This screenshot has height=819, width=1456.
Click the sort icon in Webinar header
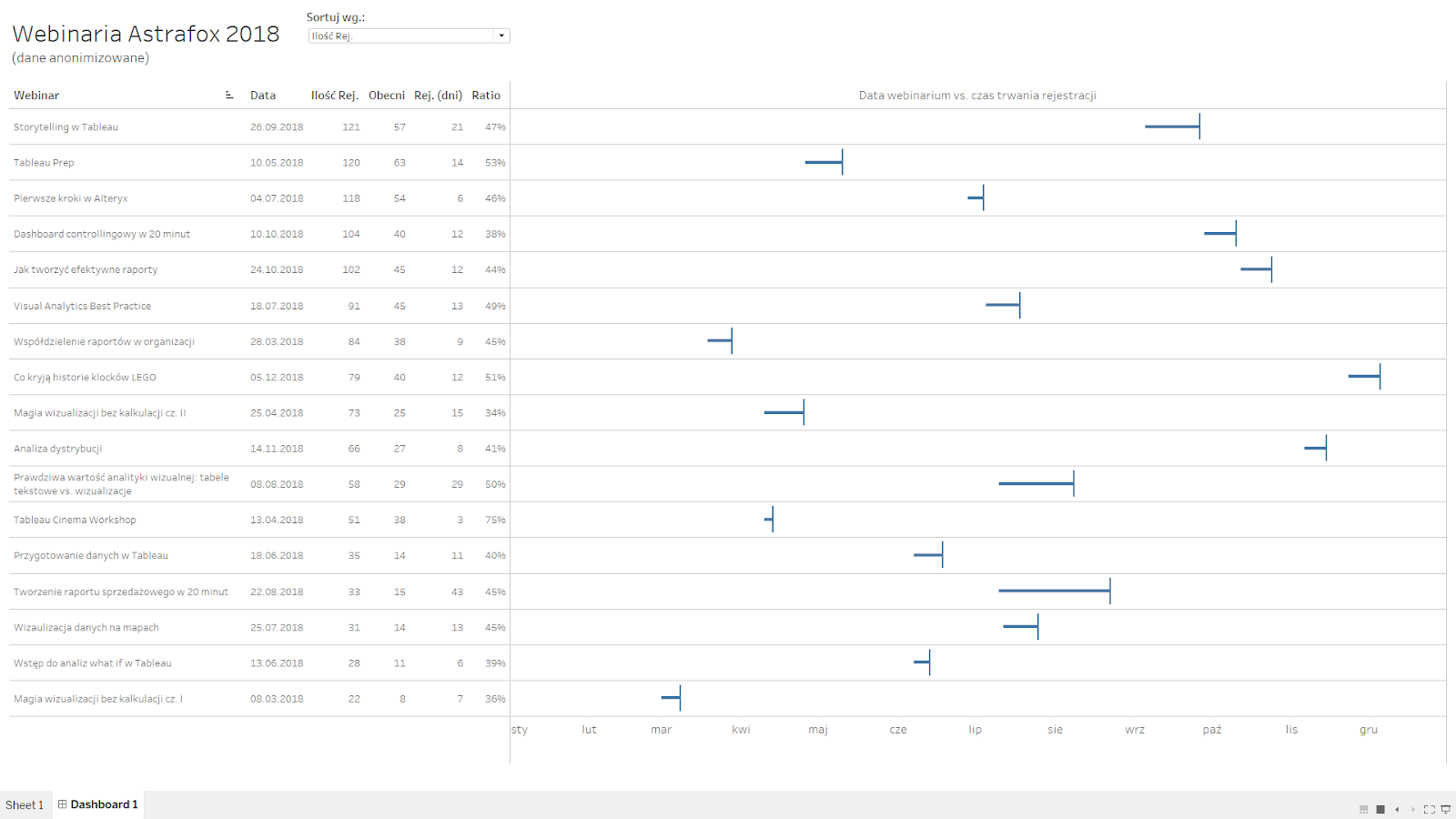pyautogui.click(x=229, y=96)
